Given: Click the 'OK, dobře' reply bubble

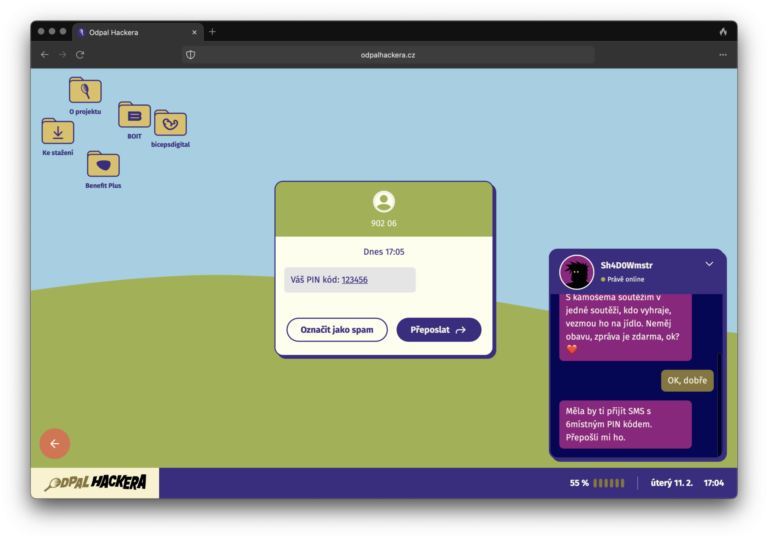Looking at the screenshot, I should (687, 381).
